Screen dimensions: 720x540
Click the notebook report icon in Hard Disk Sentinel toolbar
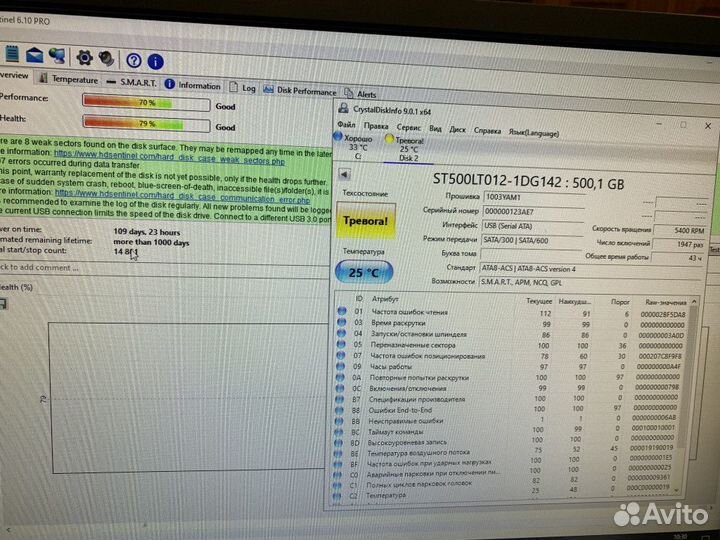(x=12, y=53)
